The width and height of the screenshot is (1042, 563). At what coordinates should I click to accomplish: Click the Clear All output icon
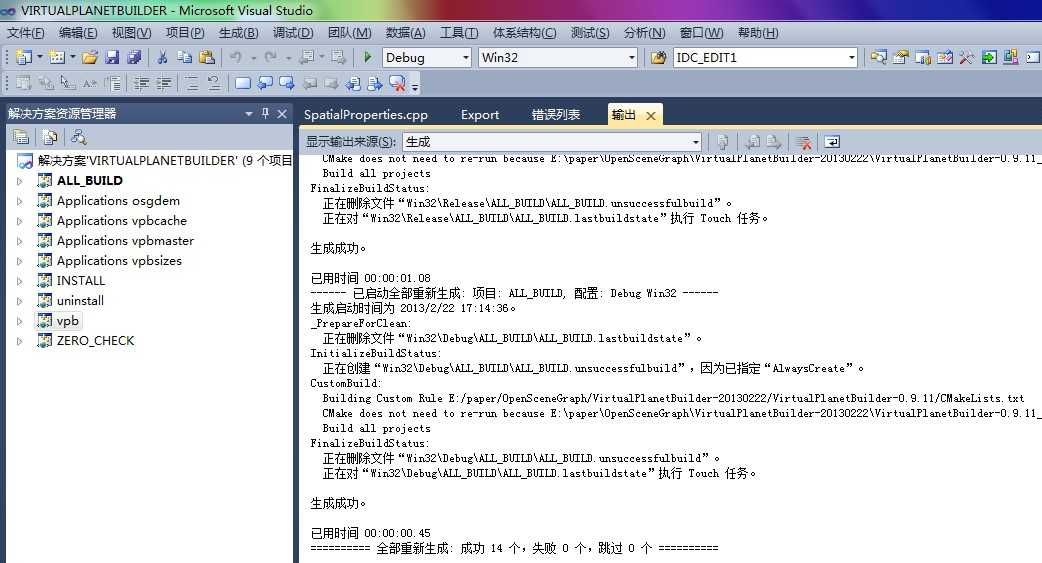click(x=803, y=142)
